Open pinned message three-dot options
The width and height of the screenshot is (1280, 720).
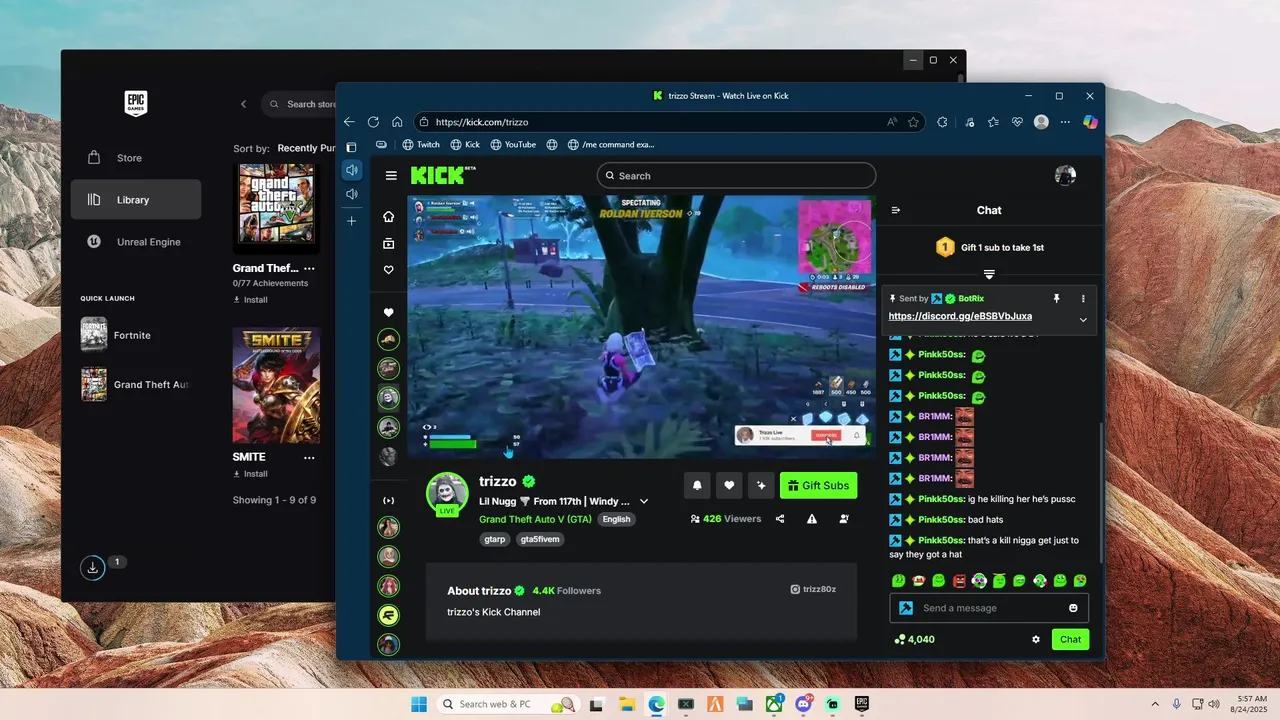[x=1083, y=298]
